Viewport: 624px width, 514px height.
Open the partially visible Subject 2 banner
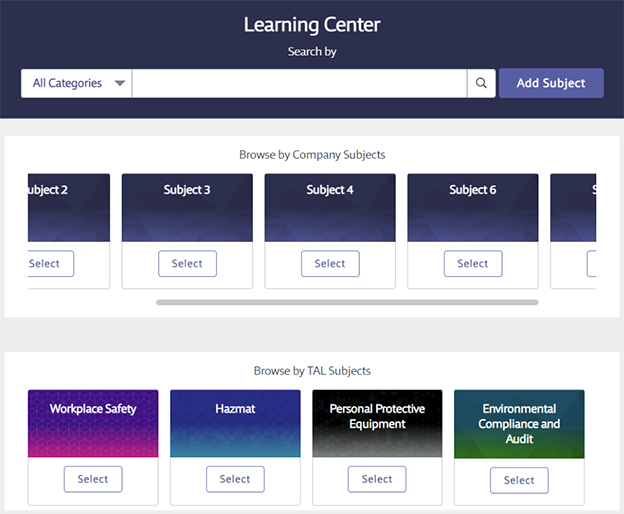[x=69, y=208]
